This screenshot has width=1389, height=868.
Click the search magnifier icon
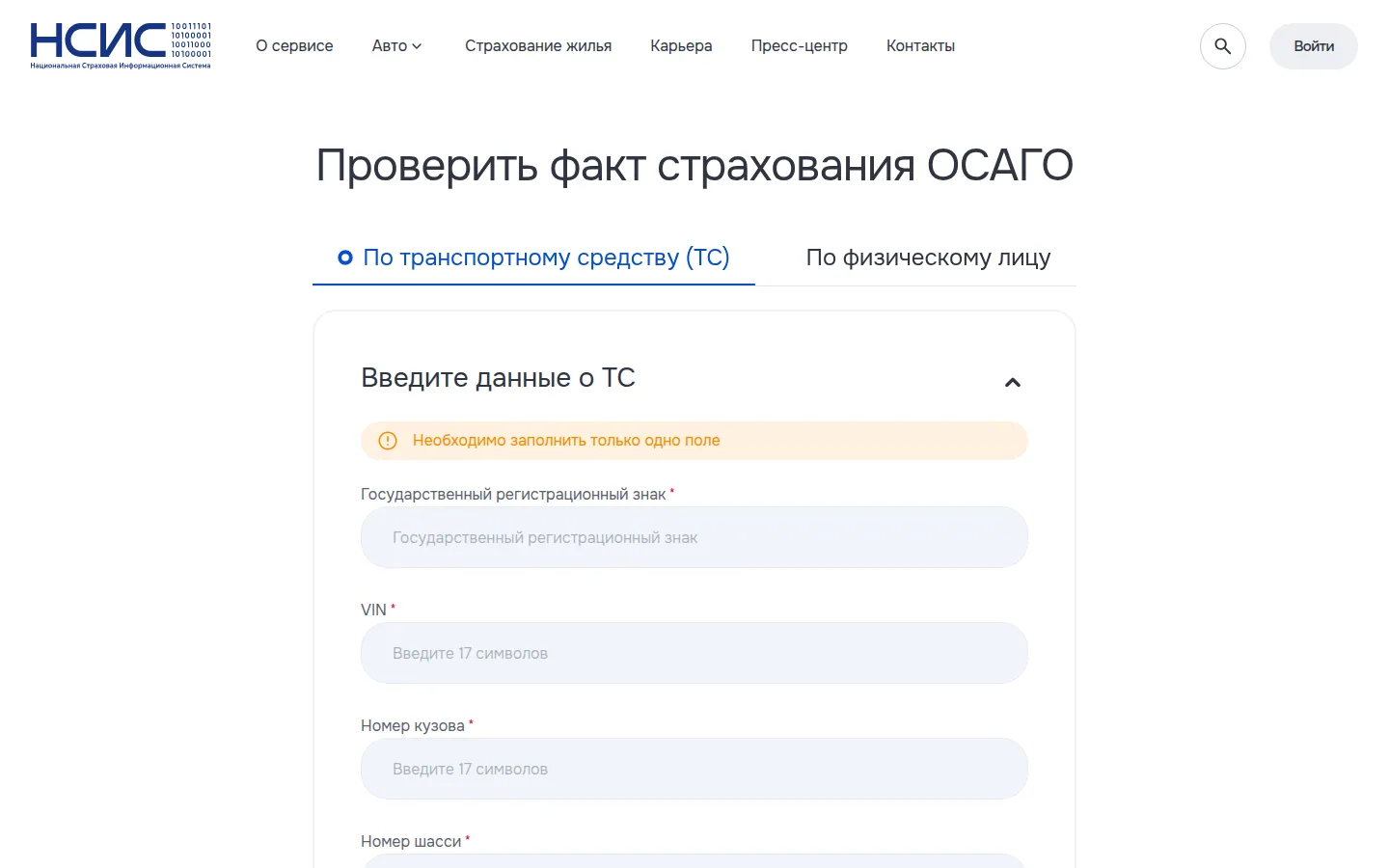[1222, 46]
